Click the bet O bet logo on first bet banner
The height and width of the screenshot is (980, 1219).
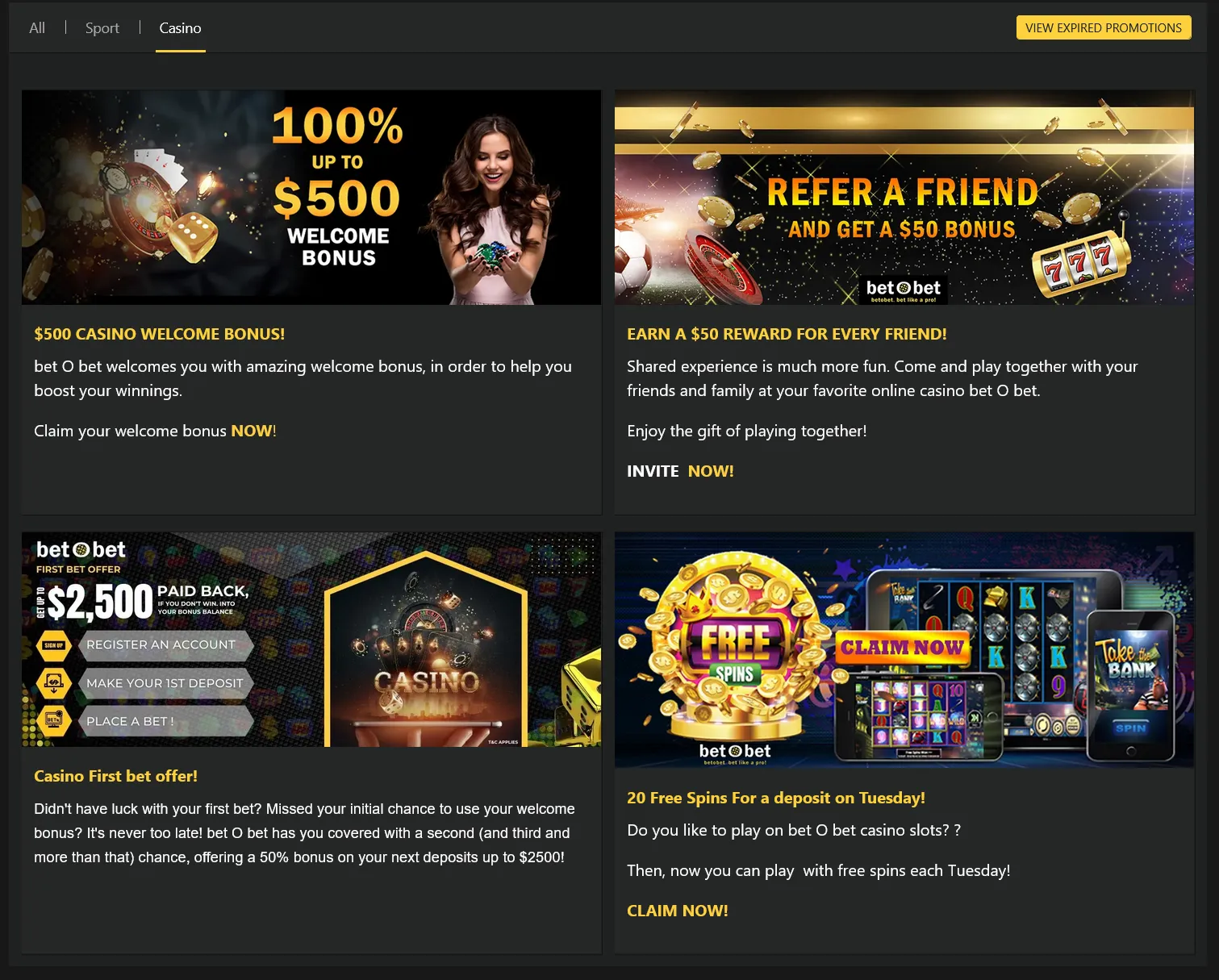(81, 550)
